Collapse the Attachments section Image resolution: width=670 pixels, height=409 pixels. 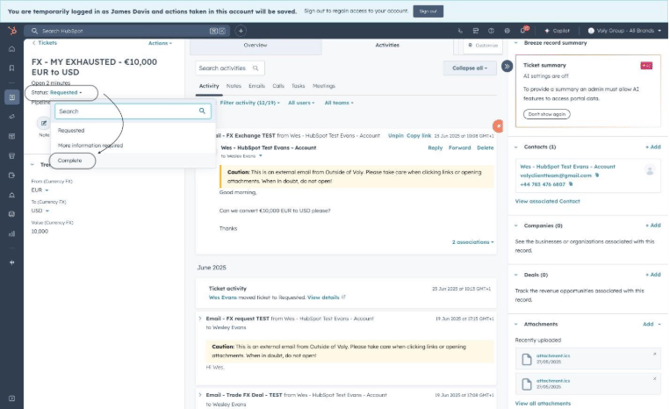(x=516, y=324)
